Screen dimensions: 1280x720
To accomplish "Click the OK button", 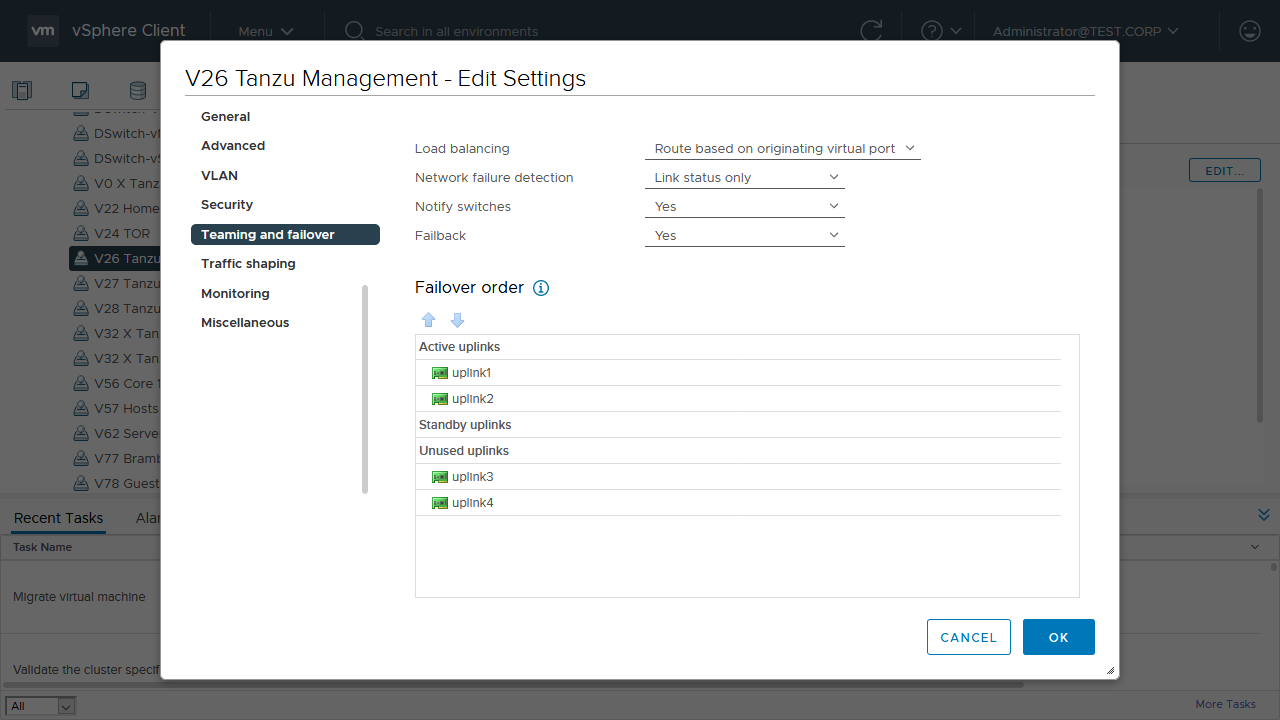I will (1059, 637).
